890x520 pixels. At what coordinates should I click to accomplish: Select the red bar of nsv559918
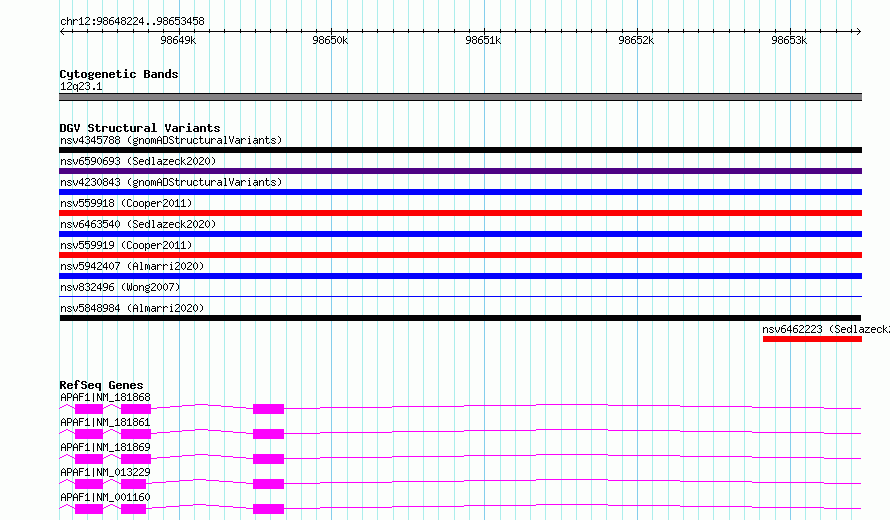pos(460,213)
